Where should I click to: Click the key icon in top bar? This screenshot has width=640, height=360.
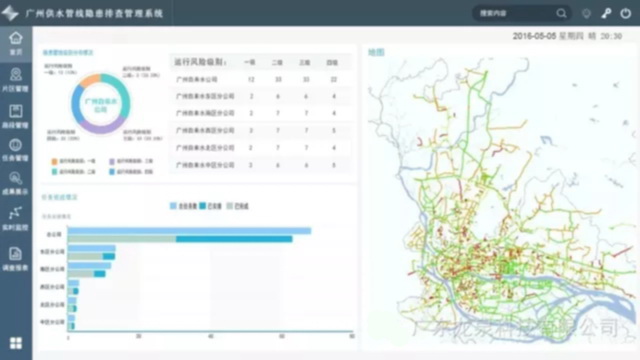point(606,13)
